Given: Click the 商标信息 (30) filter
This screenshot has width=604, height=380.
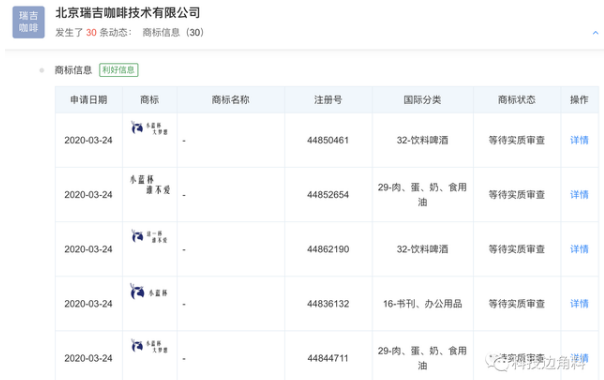Looking at the screenshot, I should click(x=173, y=32).
